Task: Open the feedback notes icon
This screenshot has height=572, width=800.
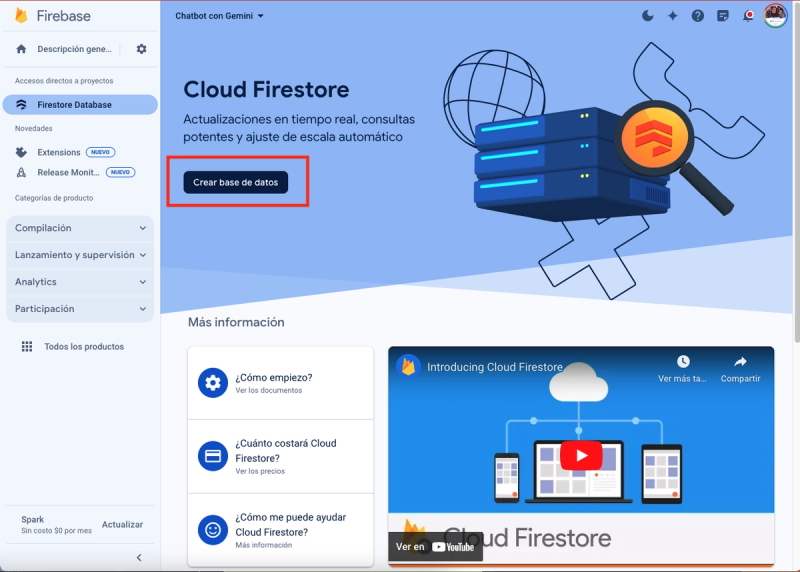Action: (x=722, y=16)
